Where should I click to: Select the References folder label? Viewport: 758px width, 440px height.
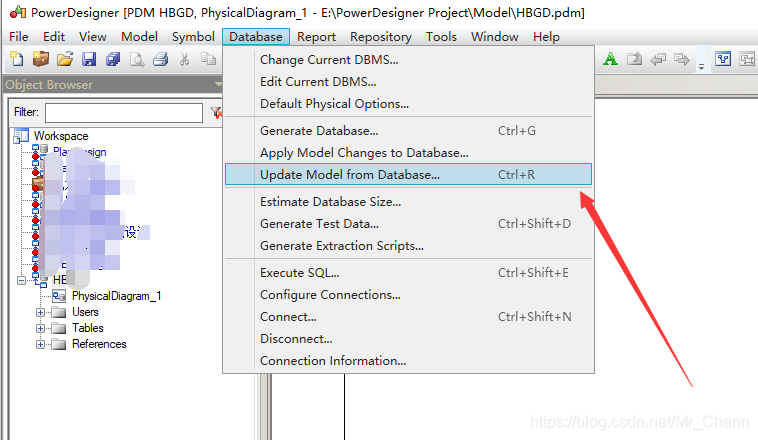pos(99,344)
